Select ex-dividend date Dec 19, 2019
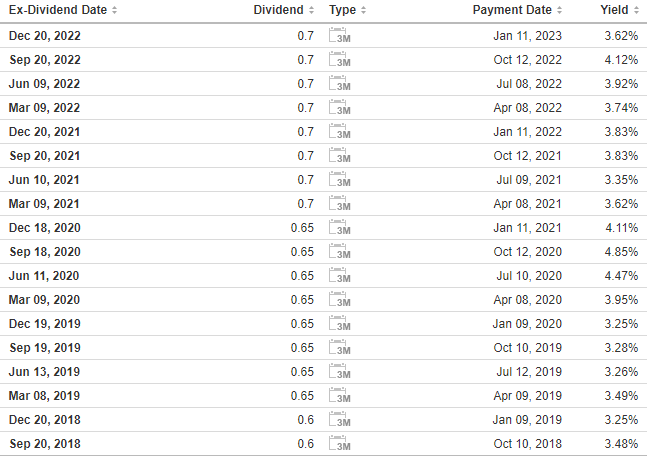This screenshot has height=456, width=647. click(x=45, y=324)
